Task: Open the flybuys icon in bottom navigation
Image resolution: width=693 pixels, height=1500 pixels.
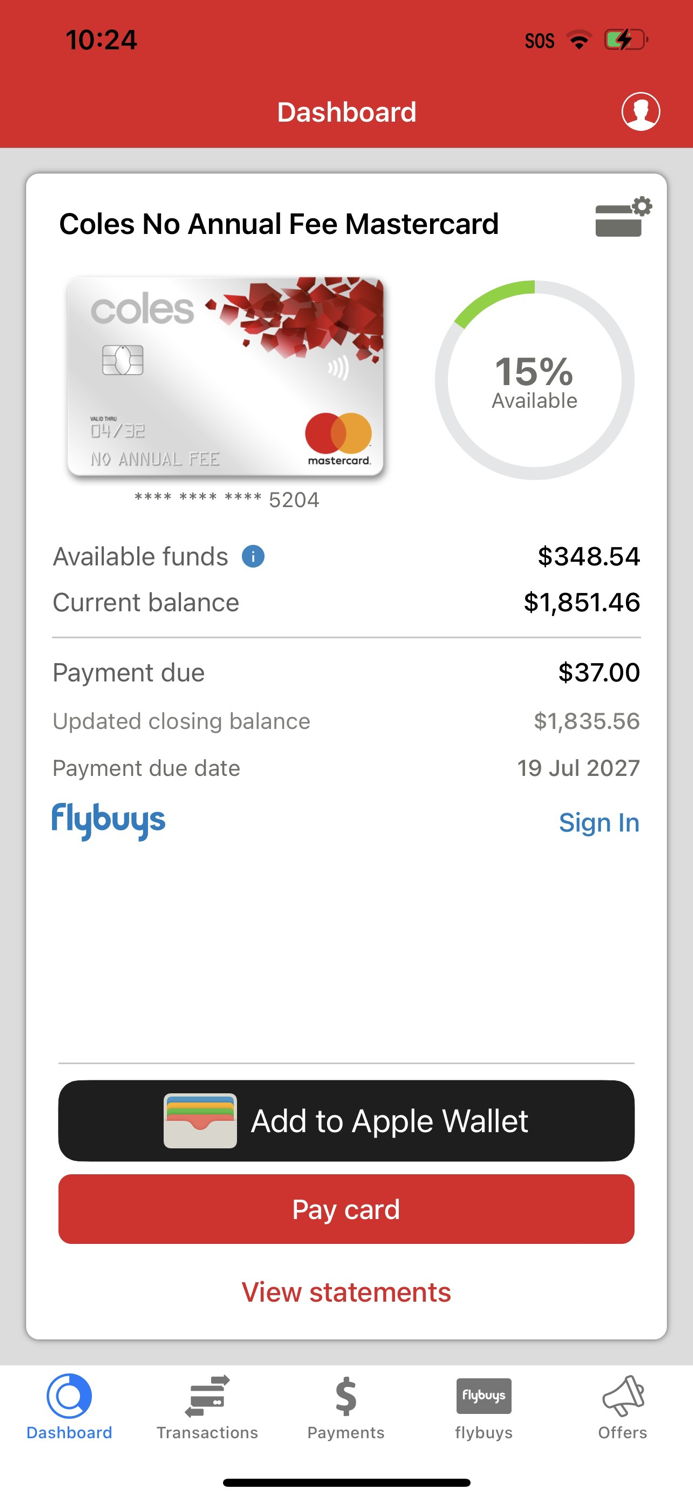Action: click(x=483, y=1396)
